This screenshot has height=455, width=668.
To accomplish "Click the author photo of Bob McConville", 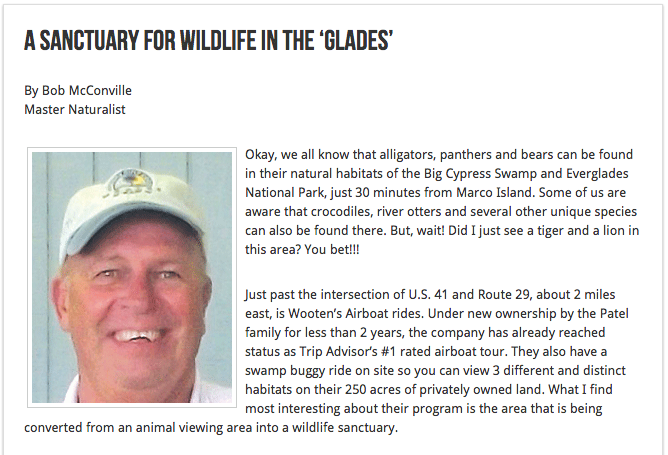I will tap(132, 277).
